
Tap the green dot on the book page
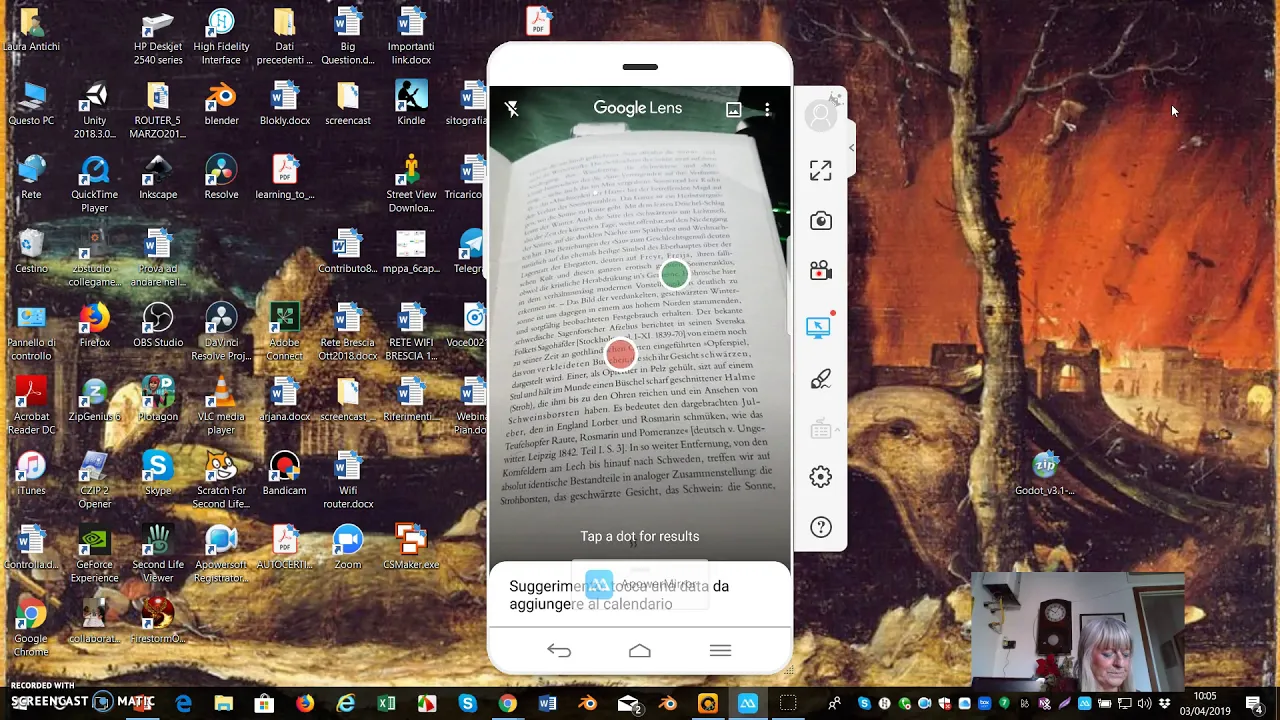pyautogui.click(x=675, y=273)
